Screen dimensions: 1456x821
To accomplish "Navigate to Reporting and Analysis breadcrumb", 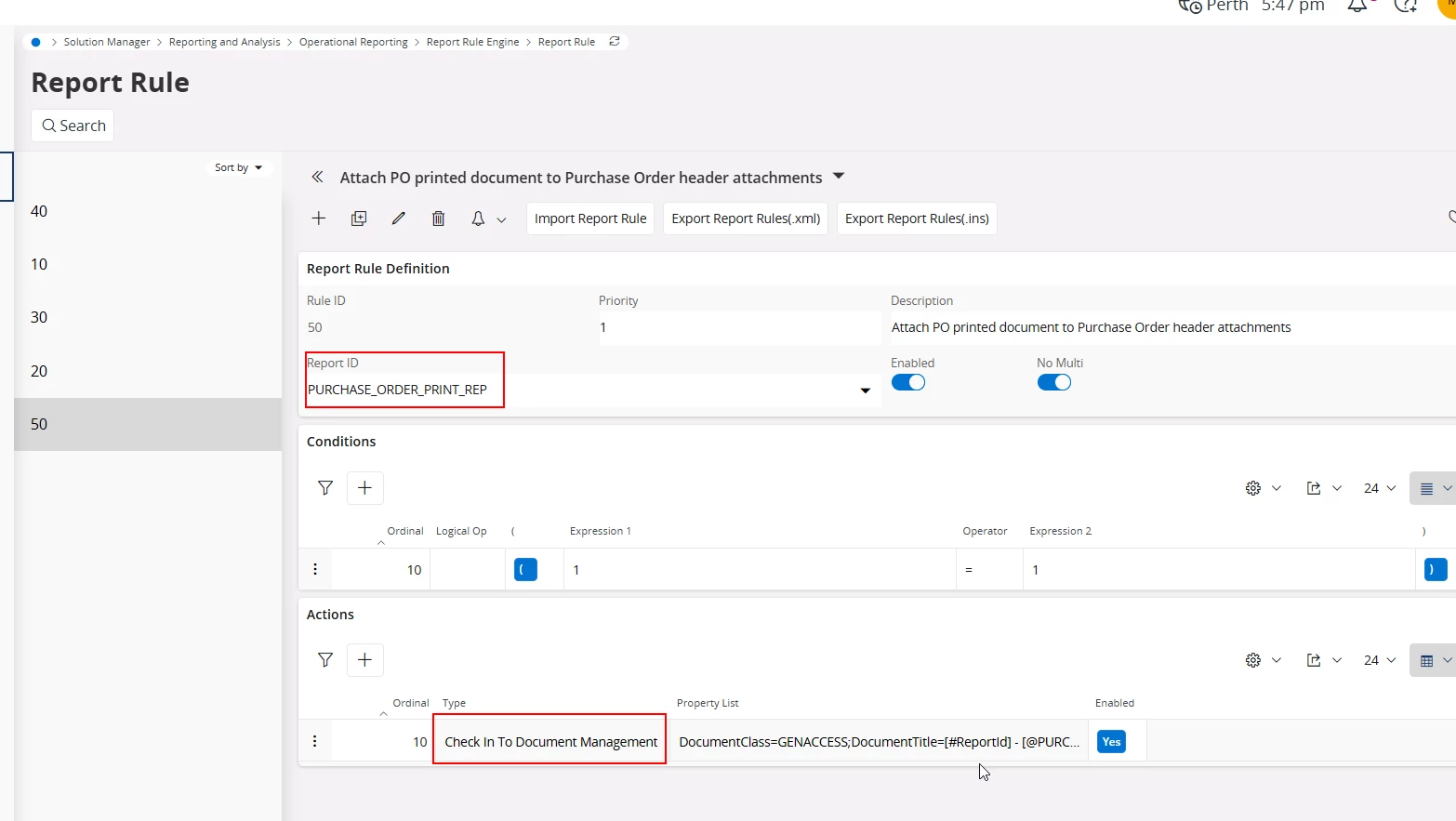I will (x=224, y=42).
